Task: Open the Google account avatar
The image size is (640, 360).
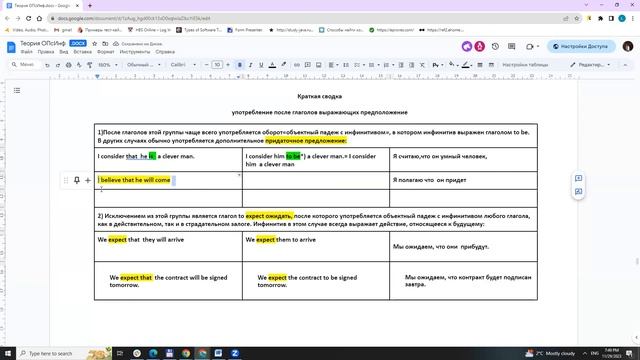Action: point(628,47)
